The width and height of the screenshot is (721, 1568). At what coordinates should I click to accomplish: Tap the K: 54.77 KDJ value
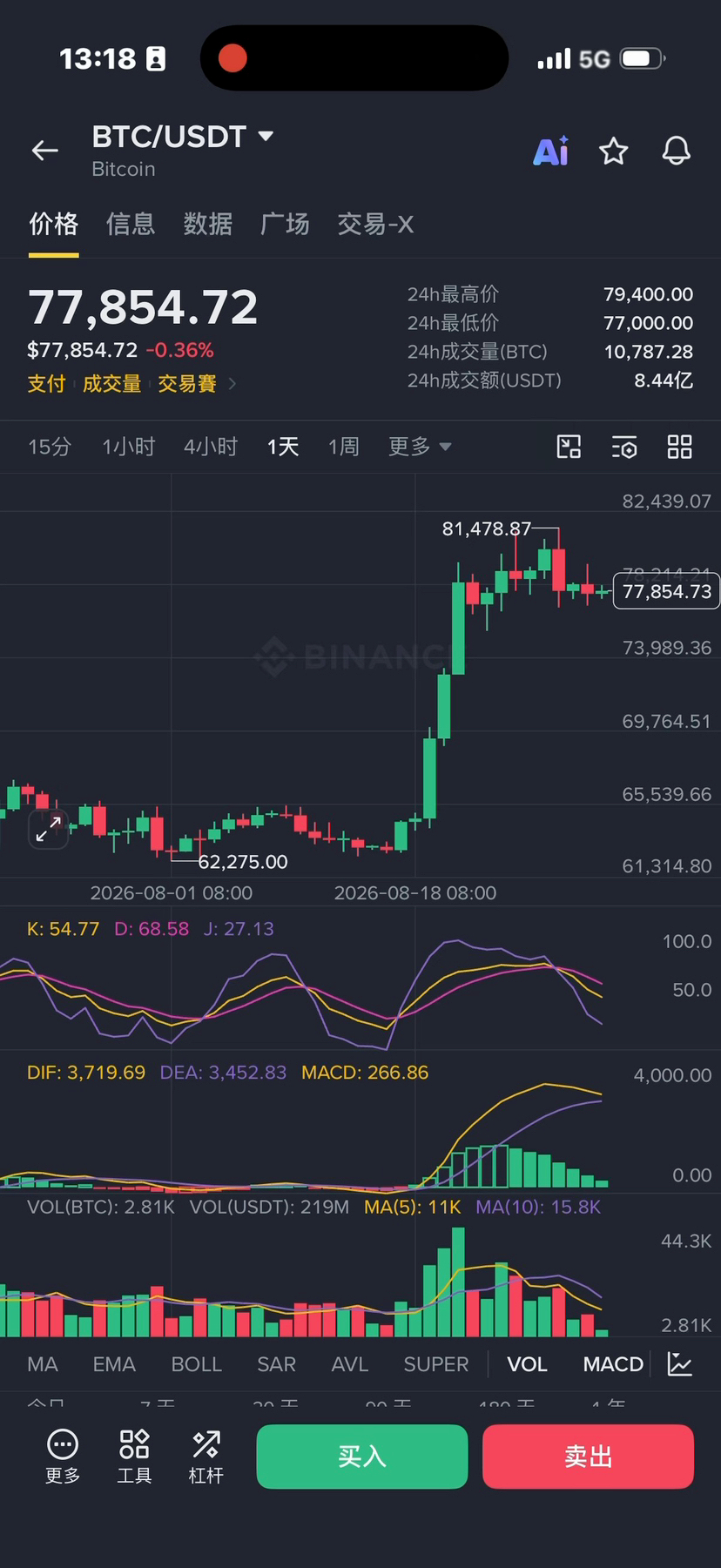coord(63,929)
